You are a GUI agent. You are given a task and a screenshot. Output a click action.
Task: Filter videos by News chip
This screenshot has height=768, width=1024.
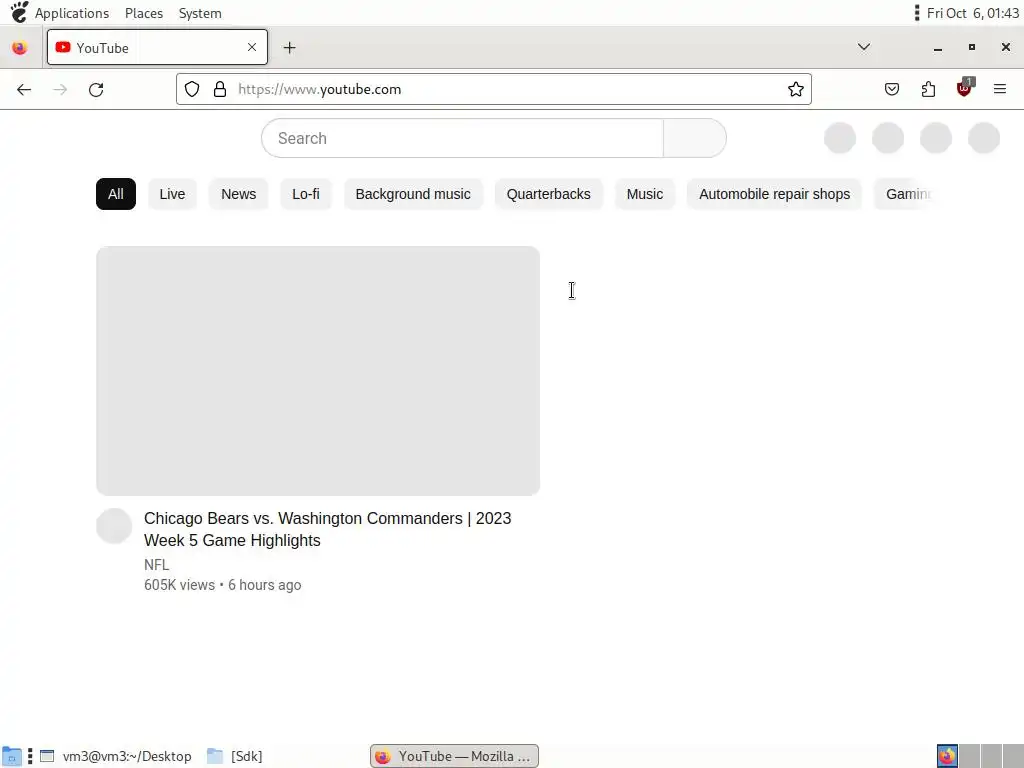pyautogui.click(x=238, y=194)
